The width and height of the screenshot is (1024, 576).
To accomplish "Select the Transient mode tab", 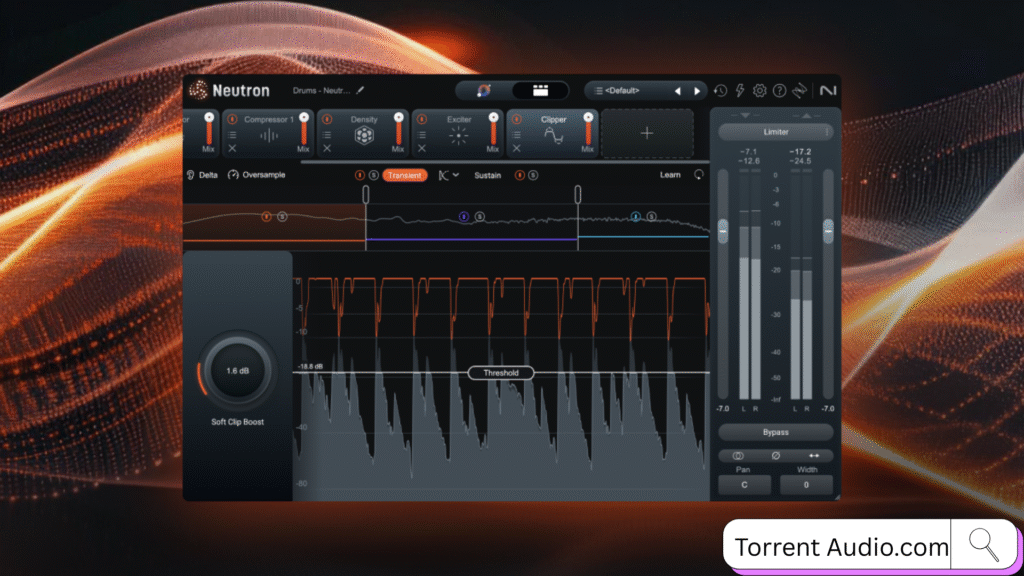I will 404,175.
